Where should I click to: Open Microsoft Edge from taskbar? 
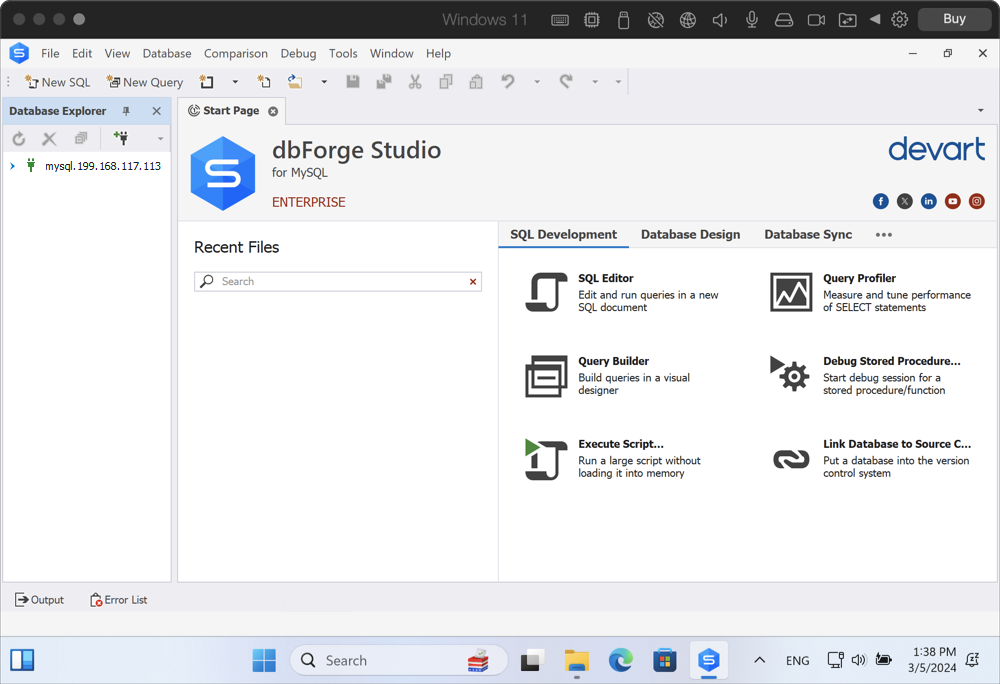click(x=621, y=660)
